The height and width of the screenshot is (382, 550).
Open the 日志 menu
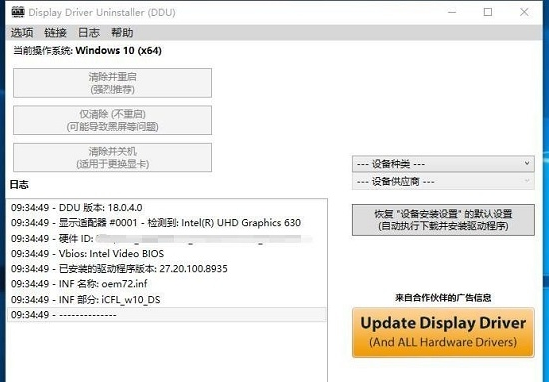pos(89,33)
